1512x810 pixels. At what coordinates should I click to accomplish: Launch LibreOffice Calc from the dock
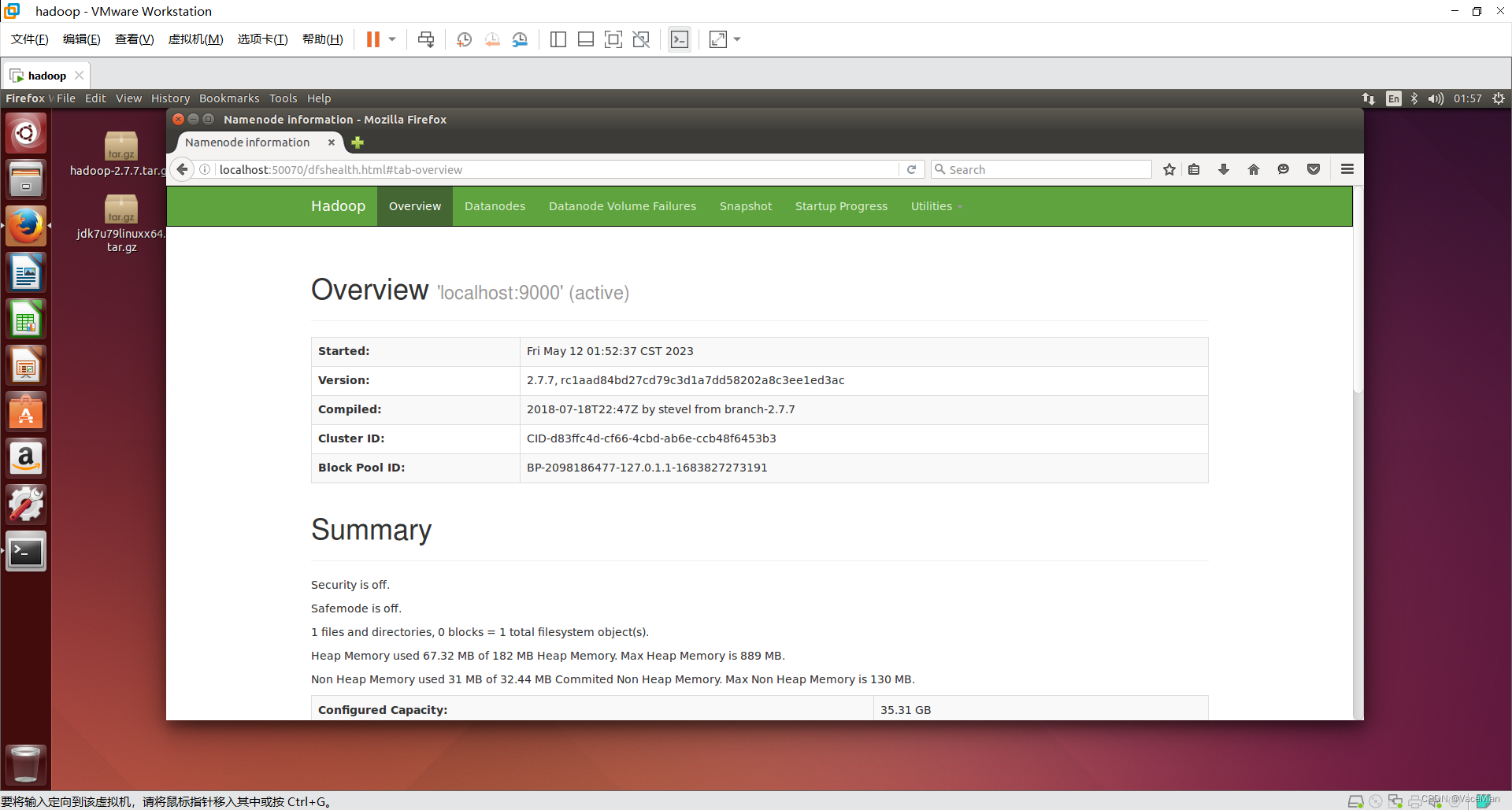pyautogui.click(x=26, y=319)
